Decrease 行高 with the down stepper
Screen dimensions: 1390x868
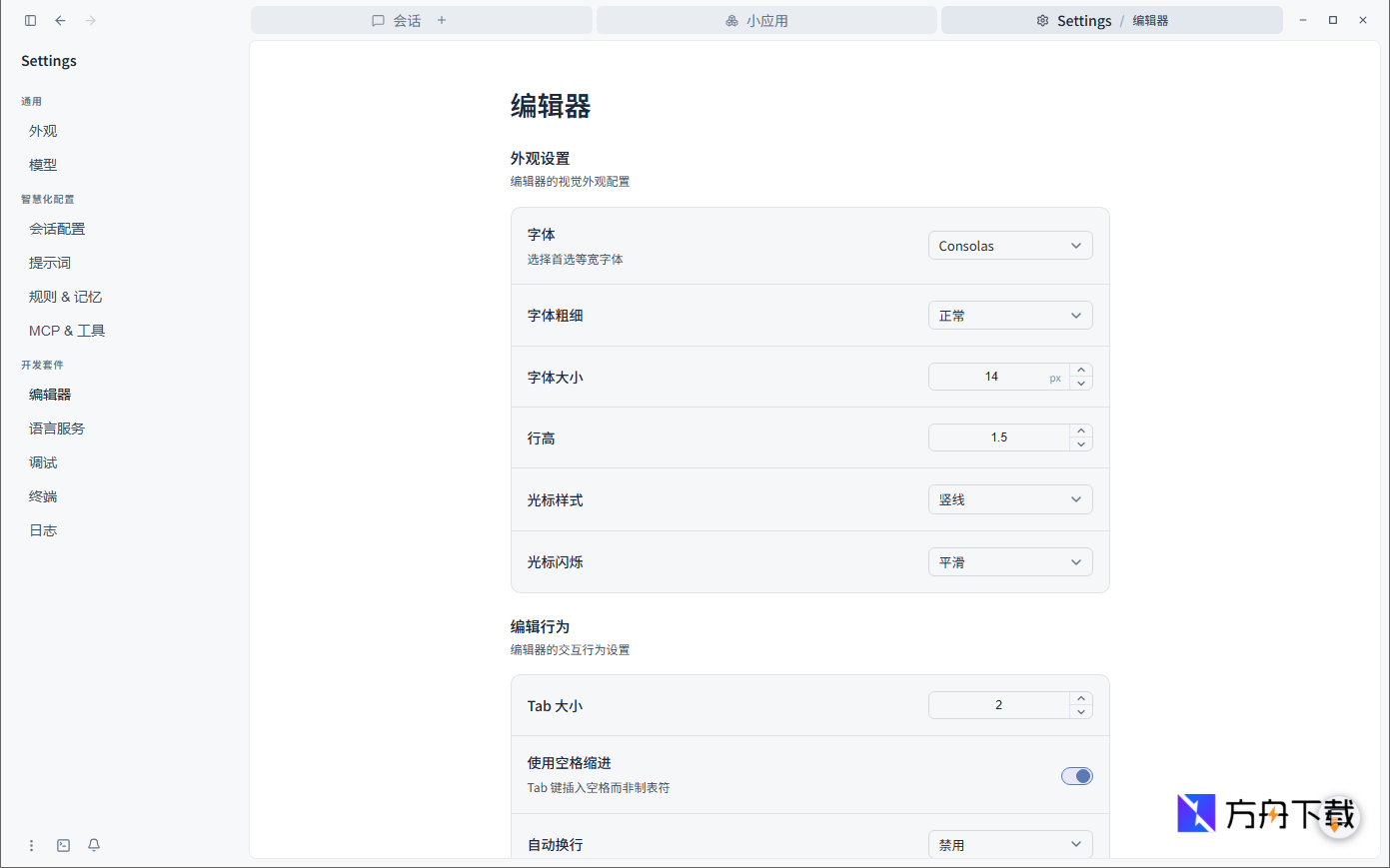(1080, 442)
